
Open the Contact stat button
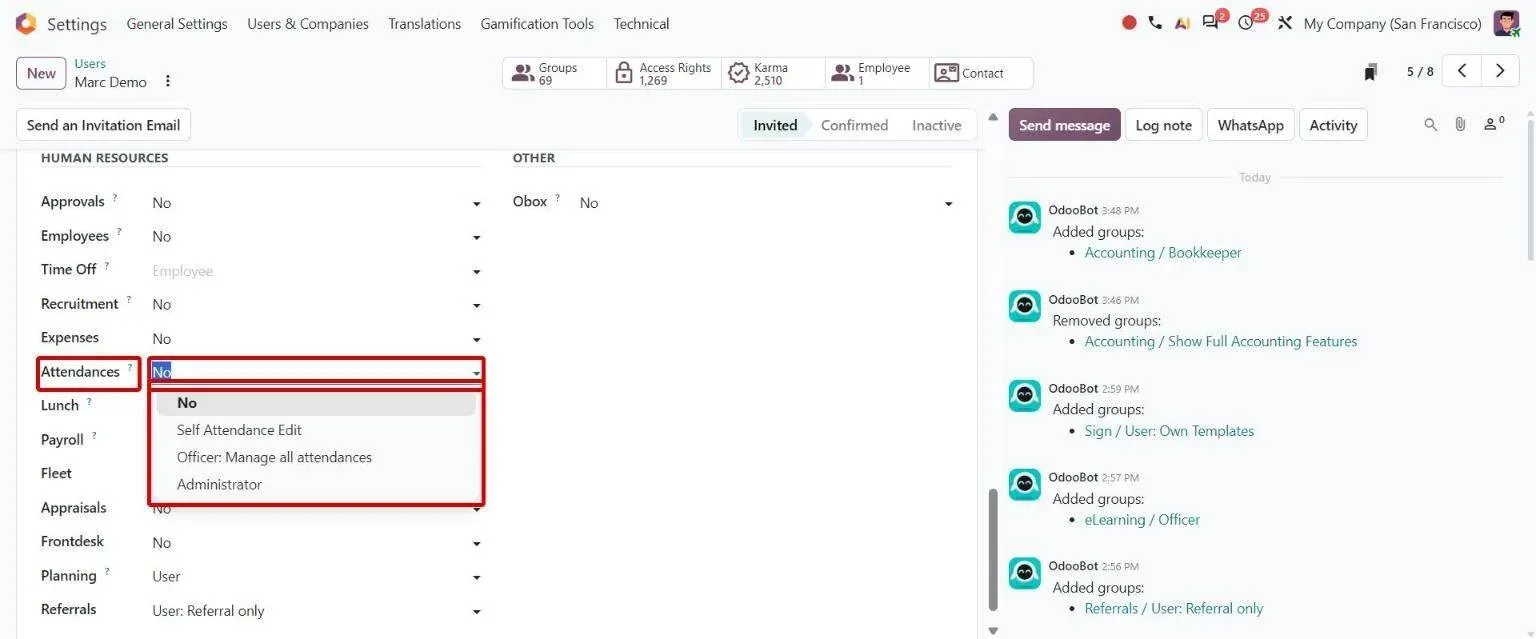click(981, 73)
